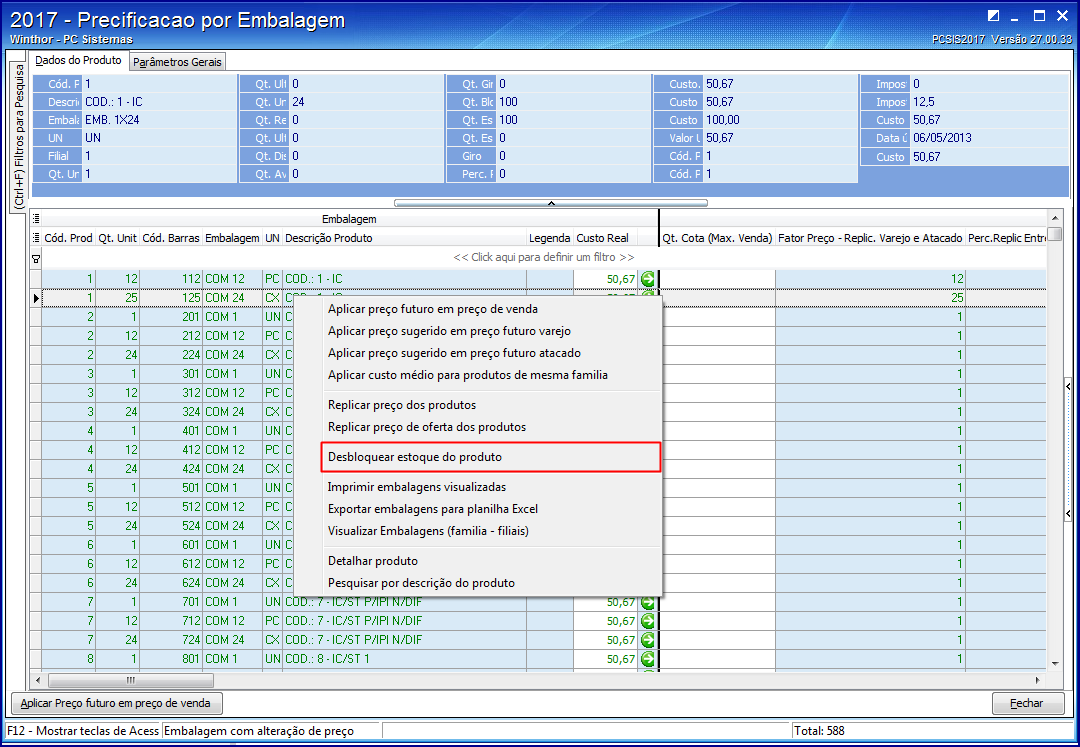
Task: Select the barcode cell 612
Action: [172, 564]
